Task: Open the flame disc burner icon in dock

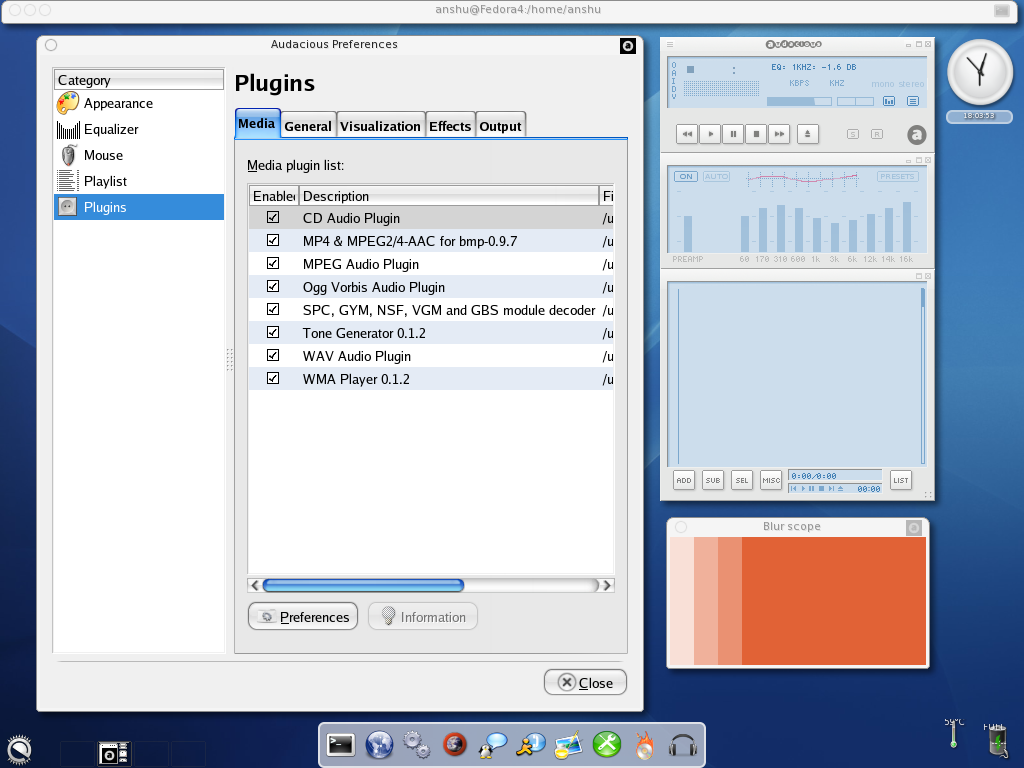Action: (x=645, y=745)
